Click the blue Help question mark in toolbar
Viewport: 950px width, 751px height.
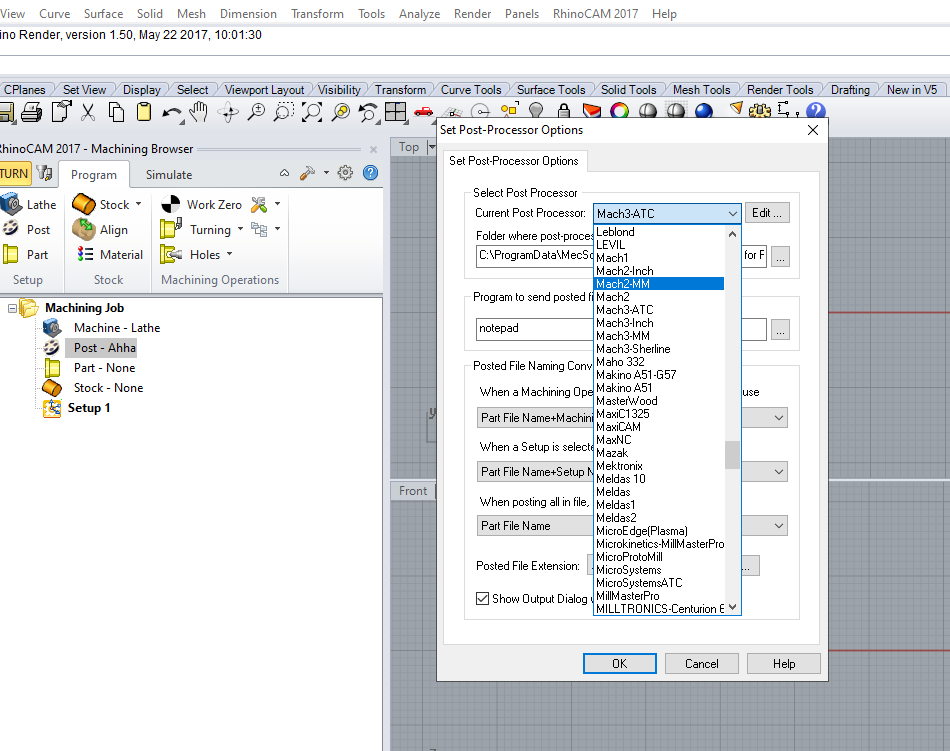[x=815, y=110]
